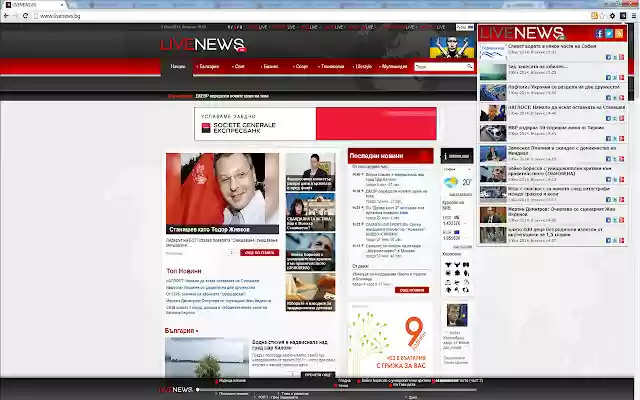This screenshot has height=400, width=640.
Task: Click the browser back arrow
Action: 6,16
